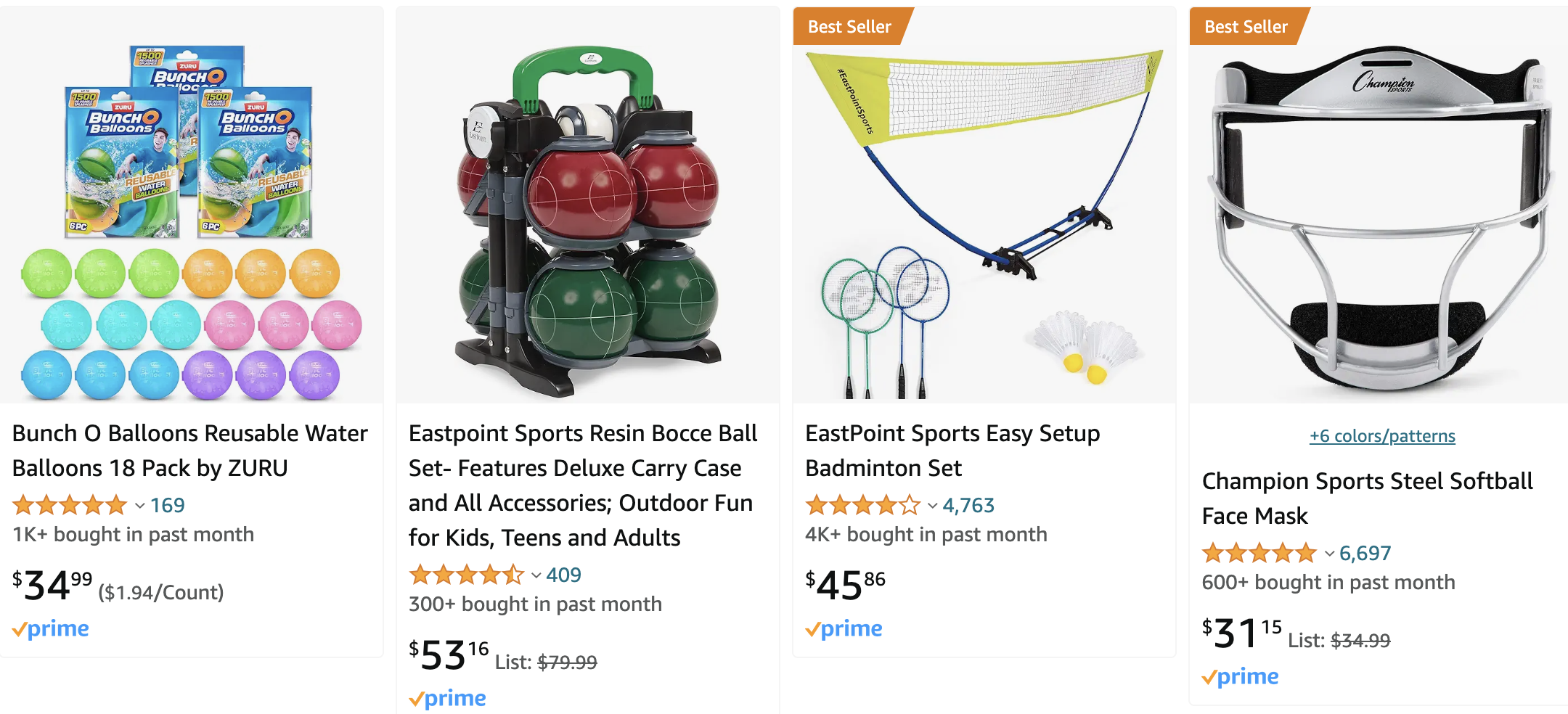Open the 409 reviews link
1568x714 pixels.
point(564,575)
